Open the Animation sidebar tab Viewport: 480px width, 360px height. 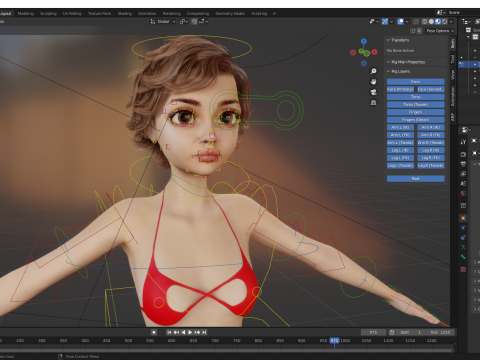tap(453, 96)
